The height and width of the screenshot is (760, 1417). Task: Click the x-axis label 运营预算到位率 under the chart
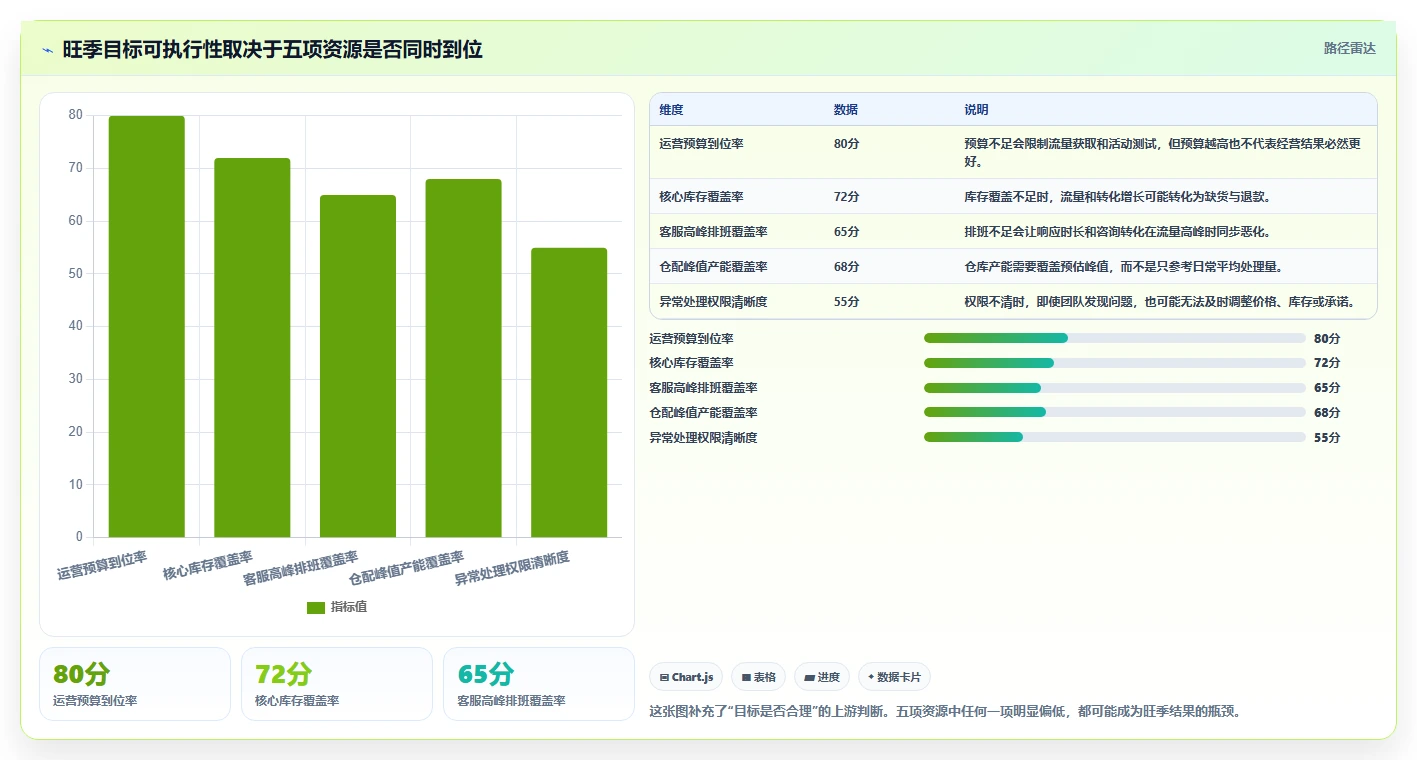(103, 565)
